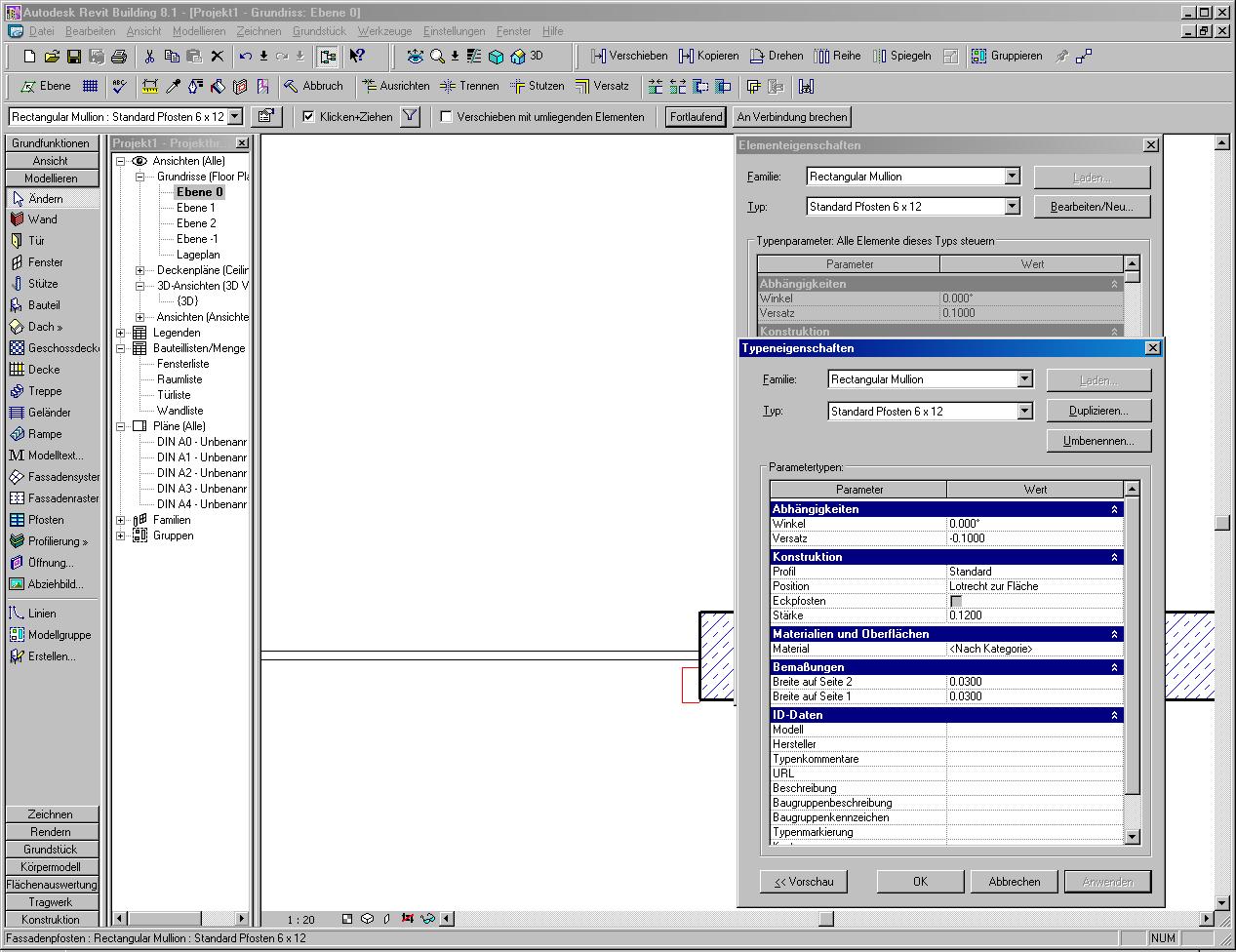Select Ebene 1 in project browser

pos(195,208)
